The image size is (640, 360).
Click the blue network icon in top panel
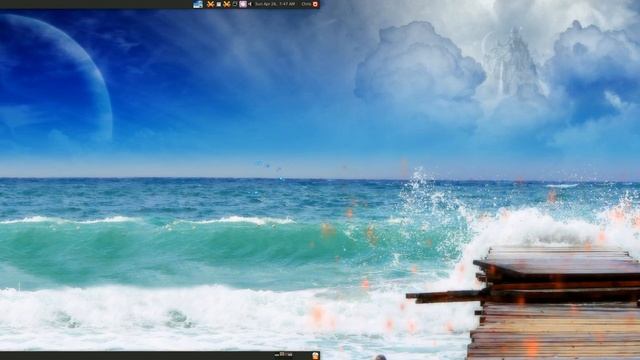pos(198,4)
